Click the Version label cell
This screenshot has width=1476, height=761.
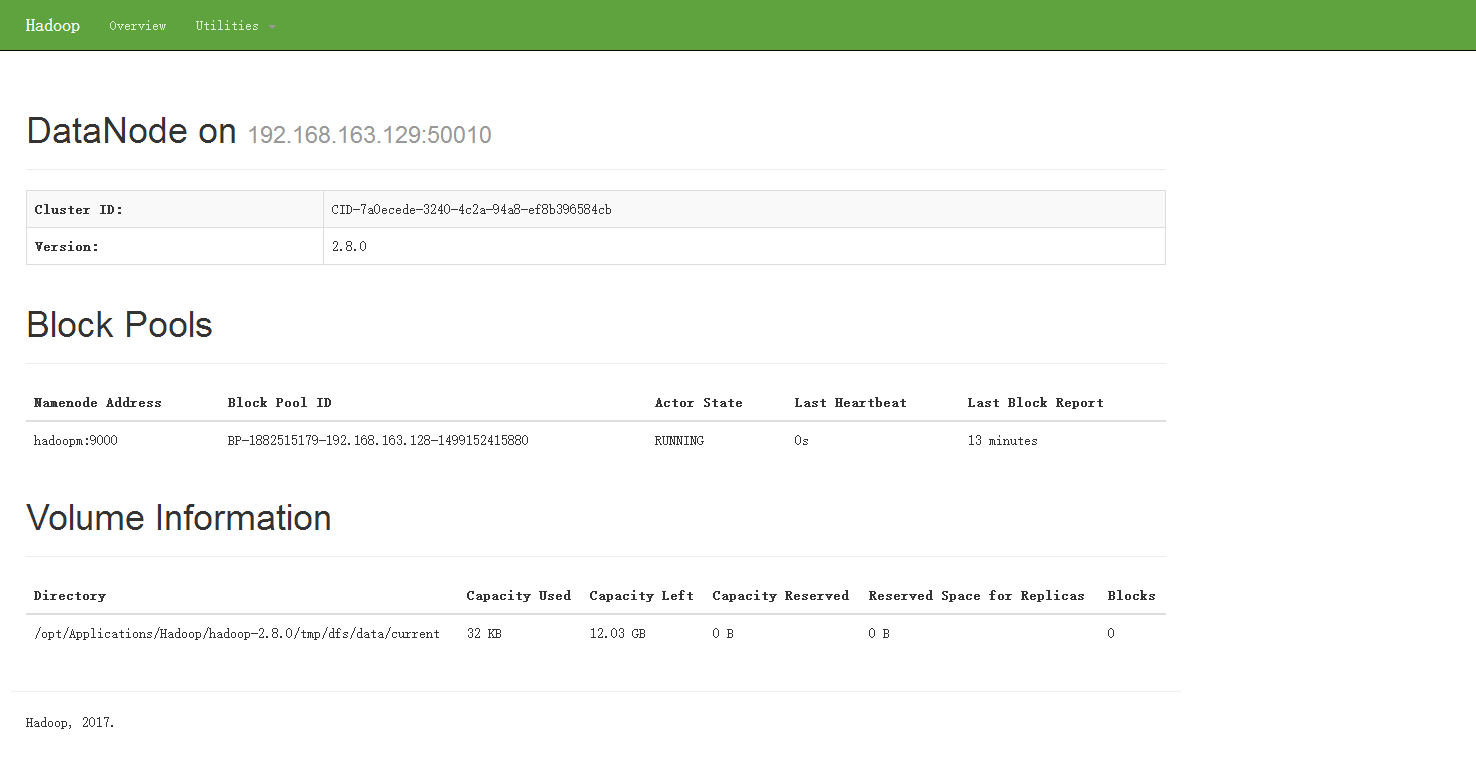point(175,246)
